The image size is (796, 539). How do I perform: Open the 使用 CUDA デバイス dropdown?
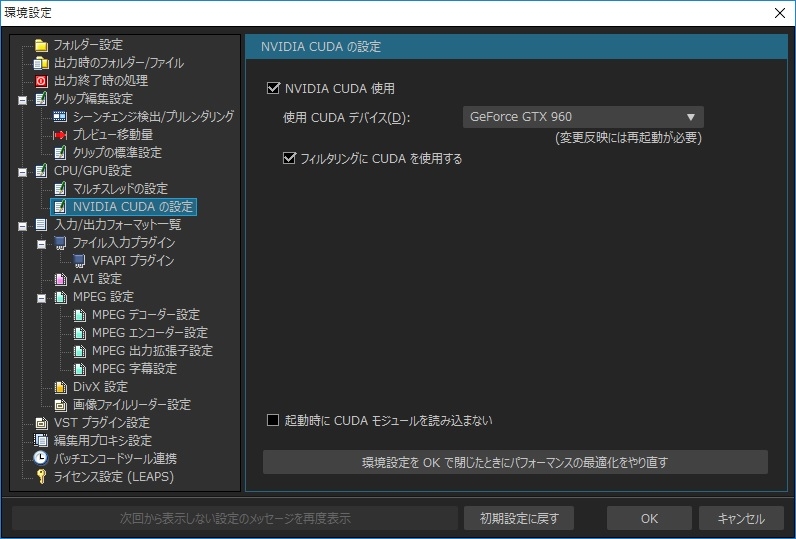coord(583,117)
